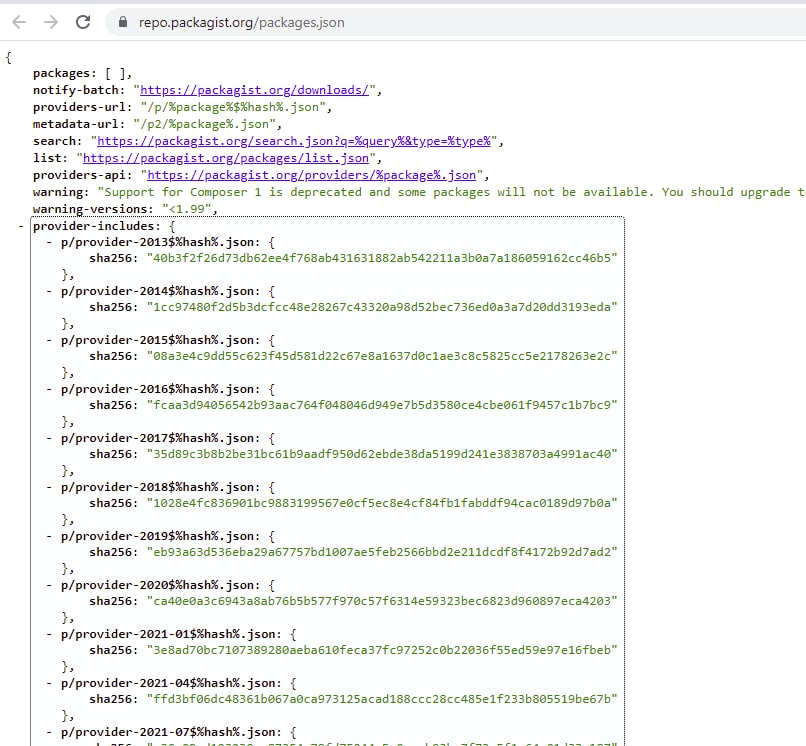
Task: Collapse the p/provider-2017 entry
Action: click(49, 438)
